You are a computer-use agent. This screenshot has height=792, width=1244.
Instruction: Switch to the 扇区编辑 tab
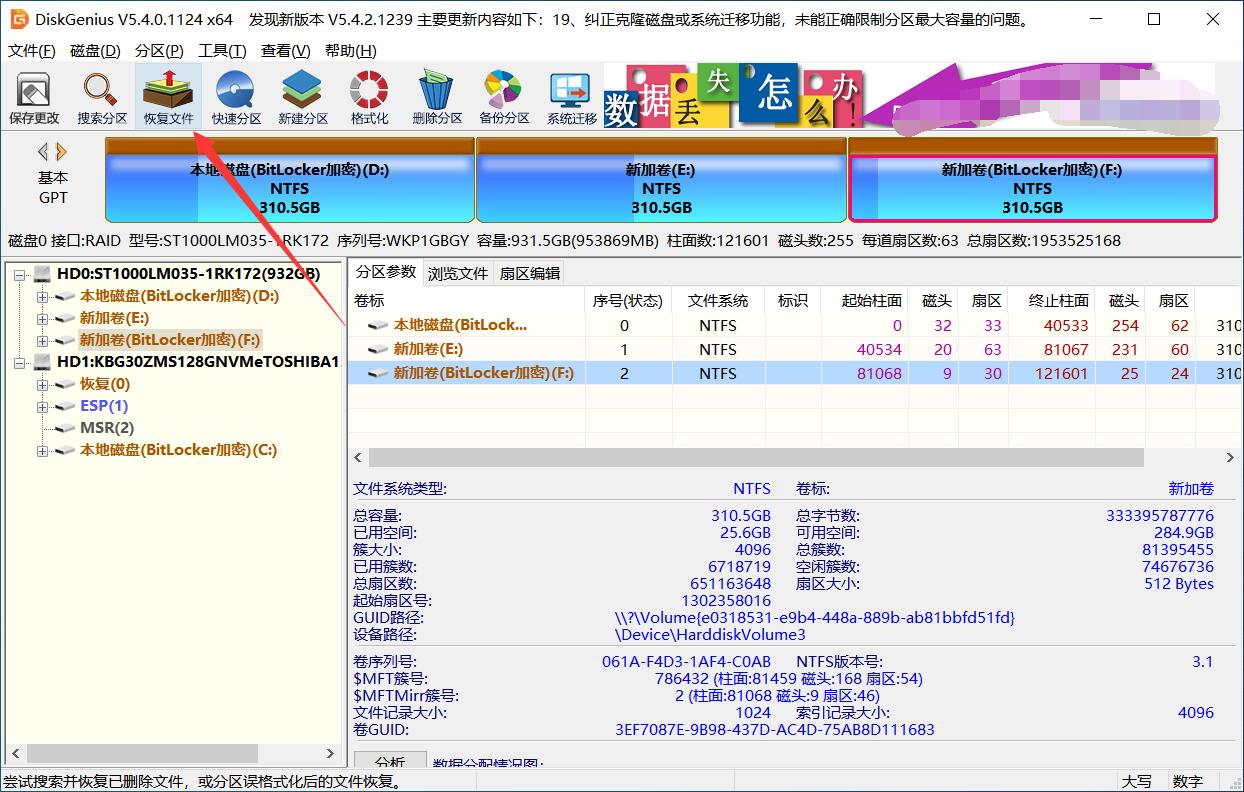coord(530,273)
